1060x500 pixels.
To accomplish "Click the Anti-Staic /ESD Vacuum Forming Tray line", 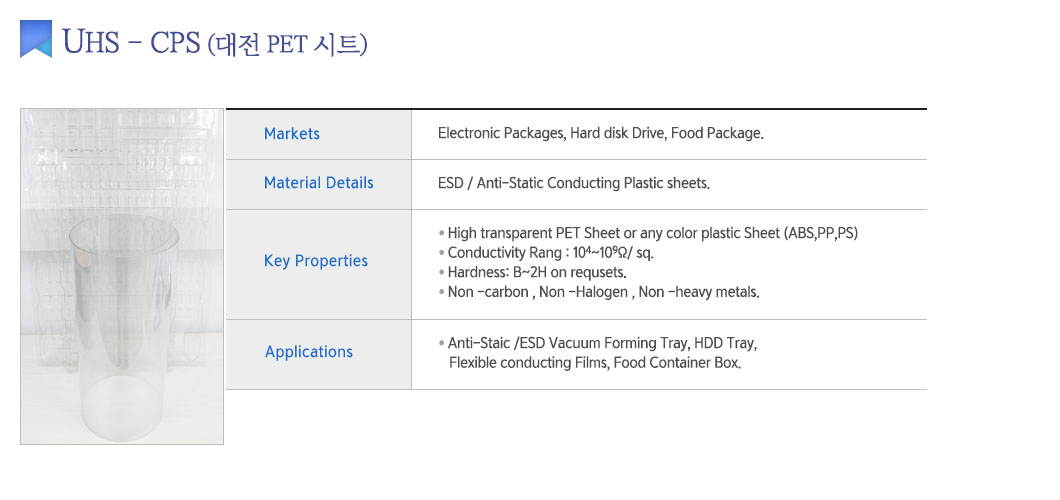I will click(x=598, y=343).
